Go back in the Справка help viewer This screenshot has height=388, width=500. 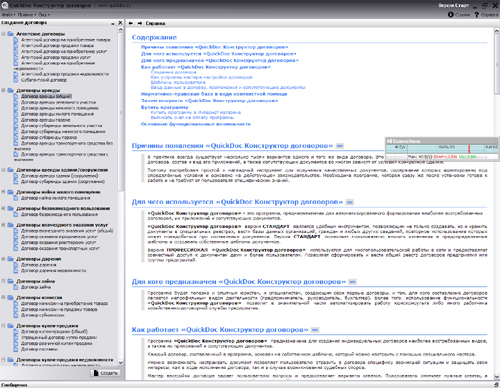pyautogui.click(x=131, y=23)
